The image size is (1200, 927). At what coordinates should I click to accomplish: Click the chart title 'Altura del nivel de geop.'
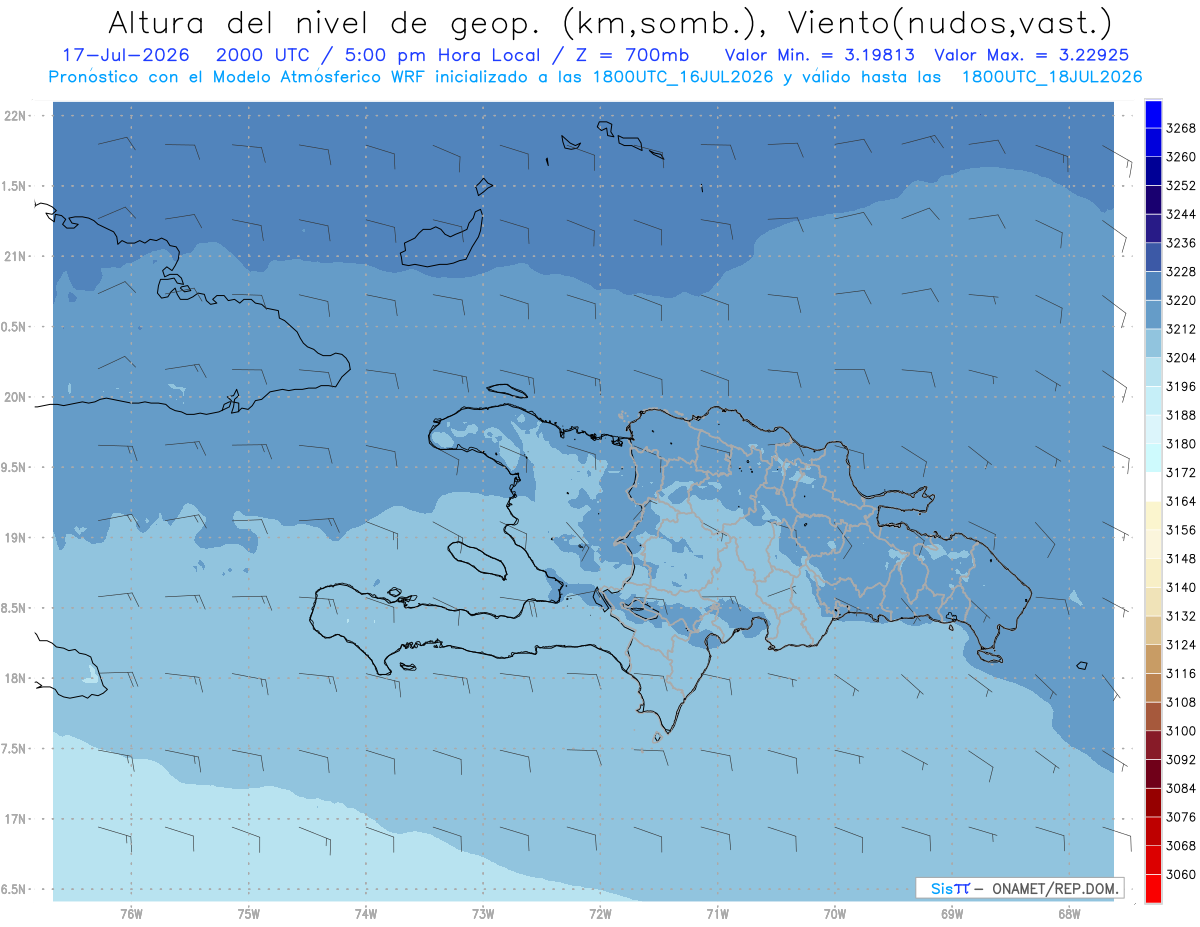(x=324, y=22)
